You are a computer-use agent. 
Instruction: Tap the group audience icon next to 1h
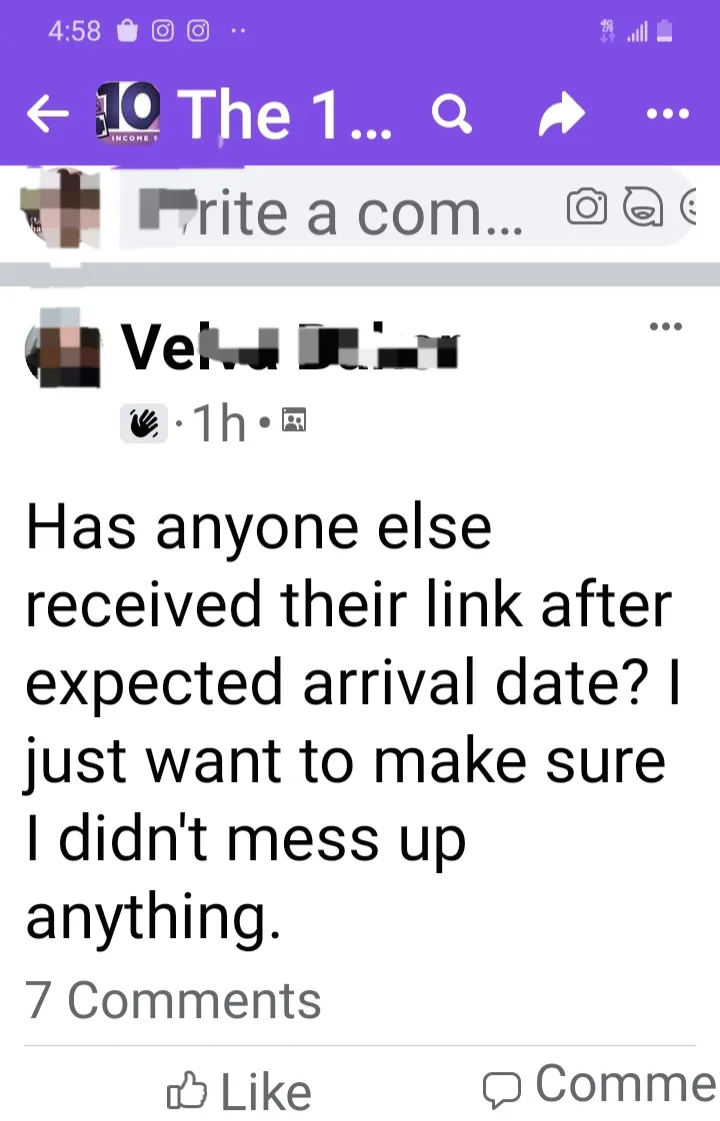tap(294, 419)
